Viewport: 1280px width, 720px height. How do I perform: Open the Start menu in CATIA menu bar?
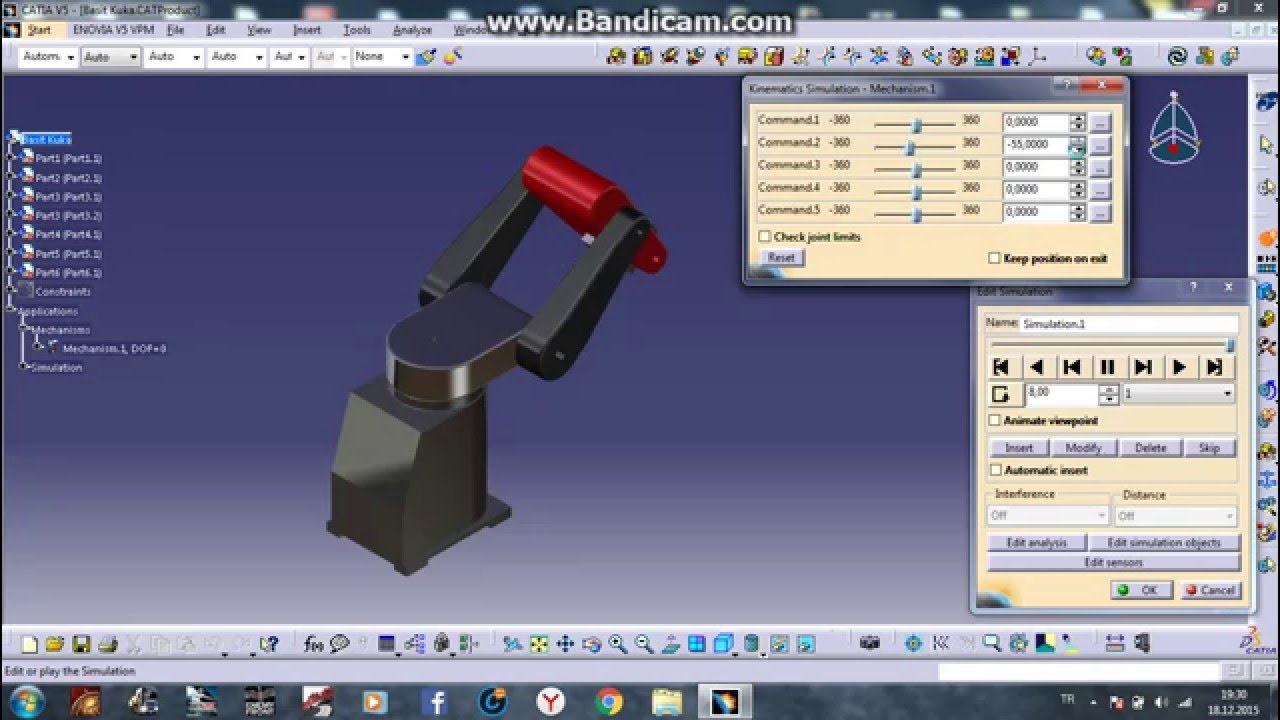[x=39, y=30]
